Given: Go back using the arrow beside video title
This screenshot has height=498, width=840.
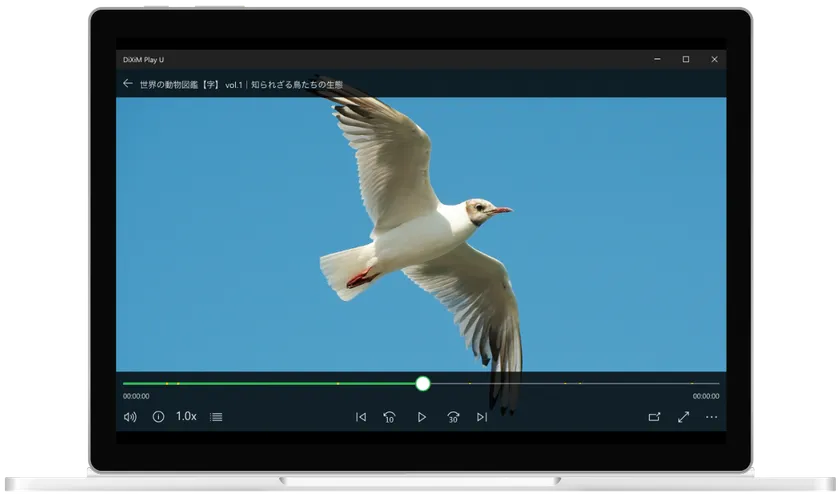Looking at the screenshot, I should click(128, 84).
